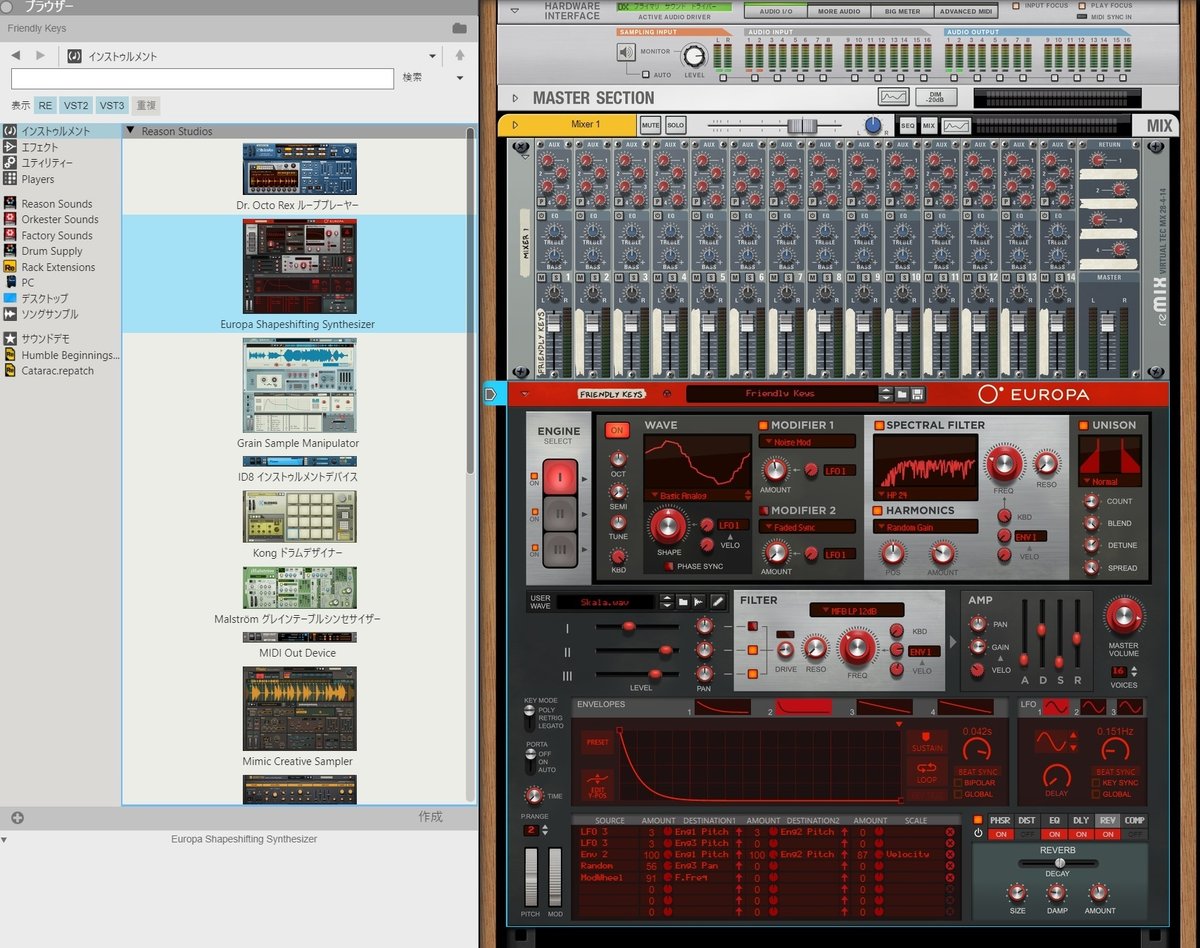Solo Mixer 1 with the SOLO button

(x=675, y=125)
